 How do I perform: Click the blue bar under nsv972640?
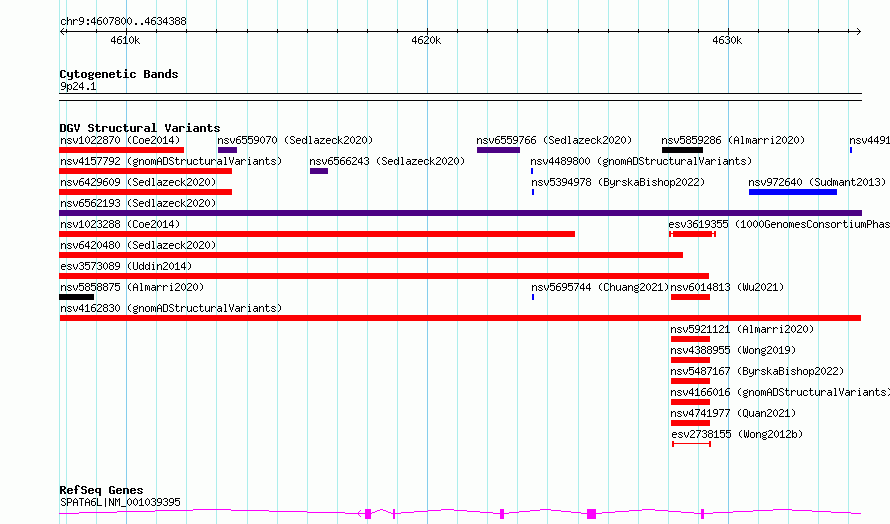click(793, 192)
